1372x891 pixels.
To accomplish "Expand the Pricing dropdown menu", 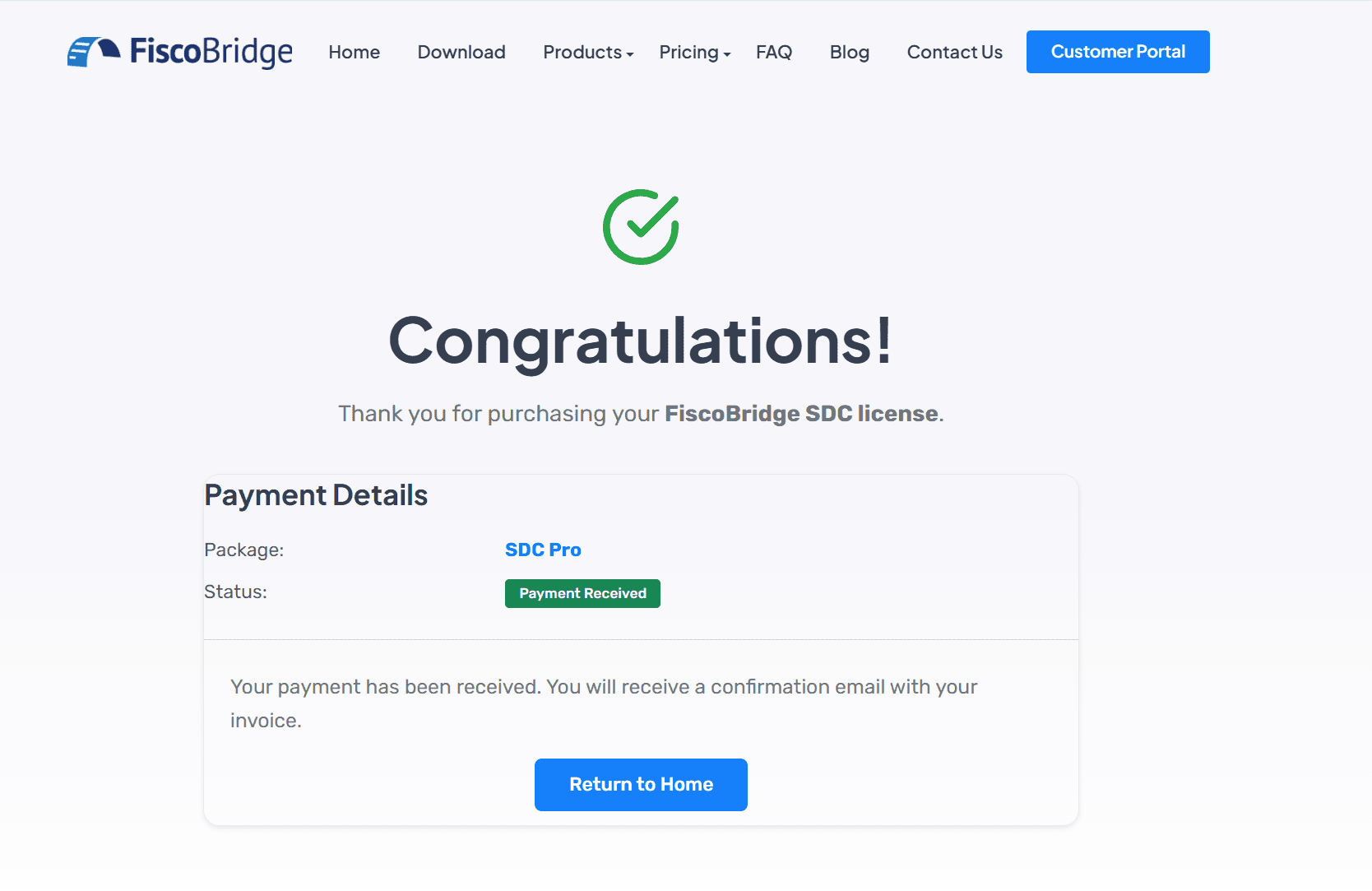I will (695, 52).
